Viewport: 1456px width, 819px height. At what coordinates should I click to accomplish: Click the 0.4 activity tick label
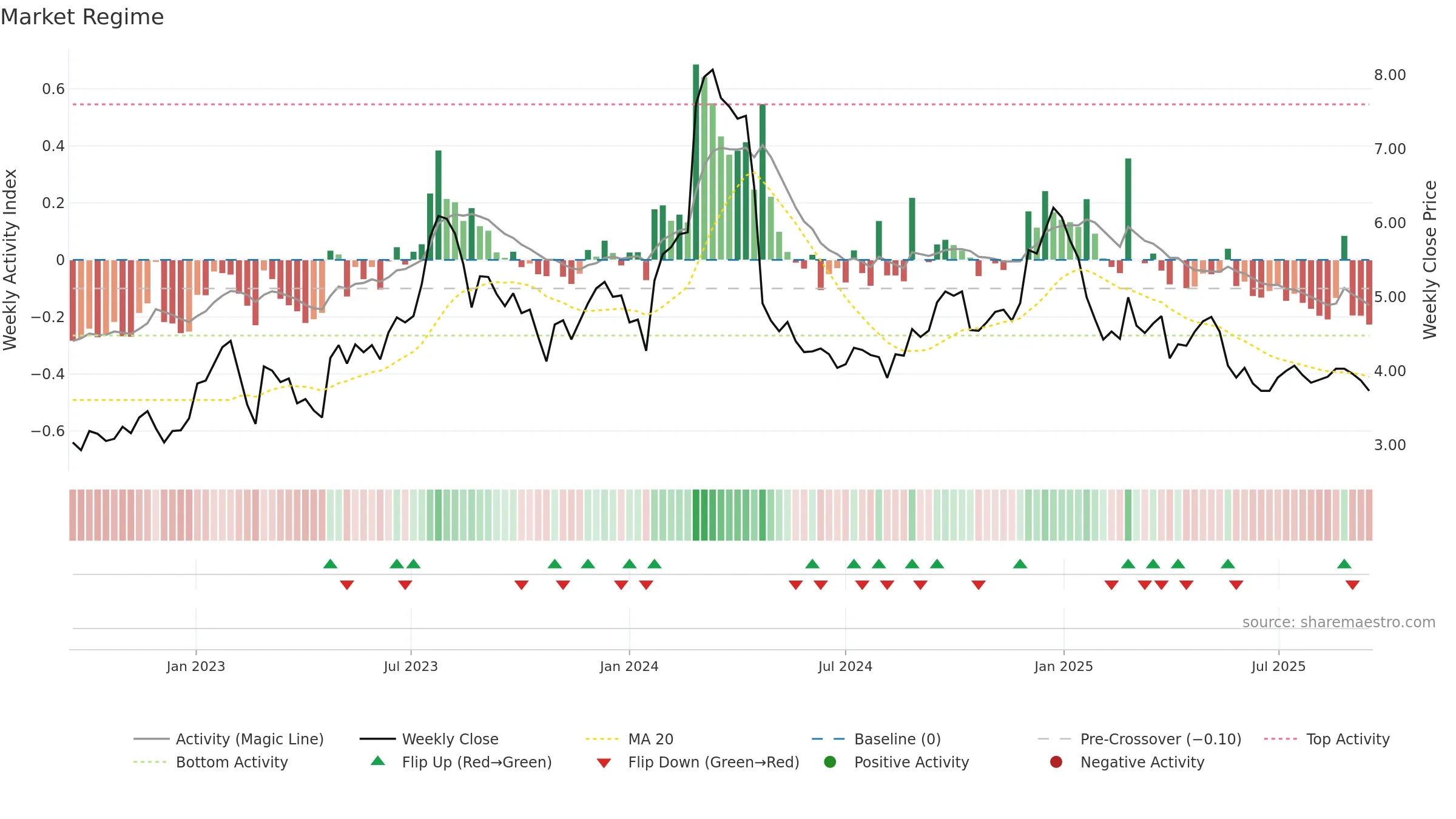point(53,146)
